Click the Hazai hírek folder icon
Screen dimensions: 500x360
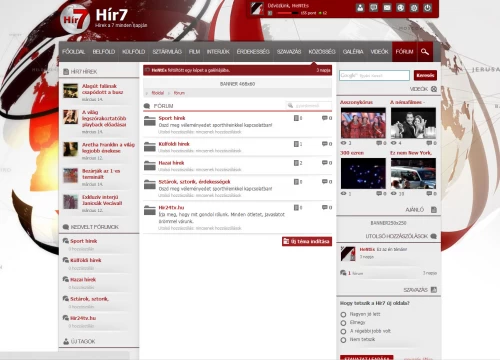pyautogui.click(x=150, y=165)
